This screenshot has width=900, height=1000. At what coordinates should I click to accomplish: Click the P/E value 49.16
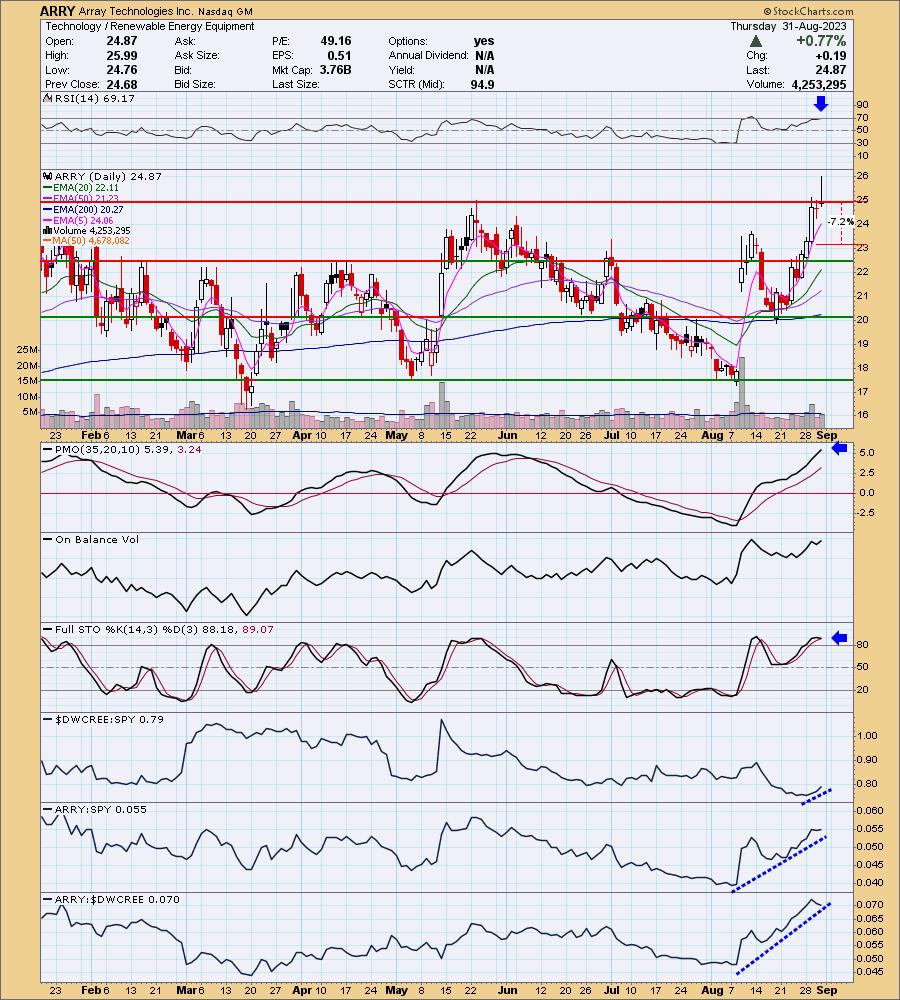pos(336,41)
